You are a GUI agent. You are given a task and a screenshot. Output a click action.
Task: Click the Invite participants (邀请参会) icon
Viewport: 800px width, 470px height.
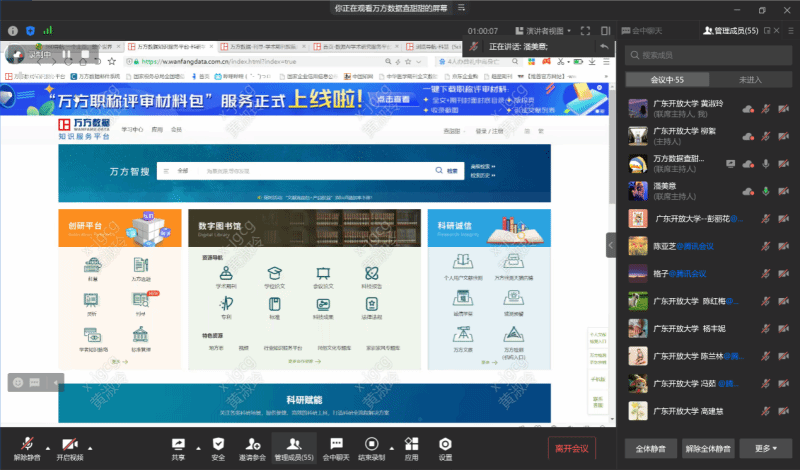(253, 449)
